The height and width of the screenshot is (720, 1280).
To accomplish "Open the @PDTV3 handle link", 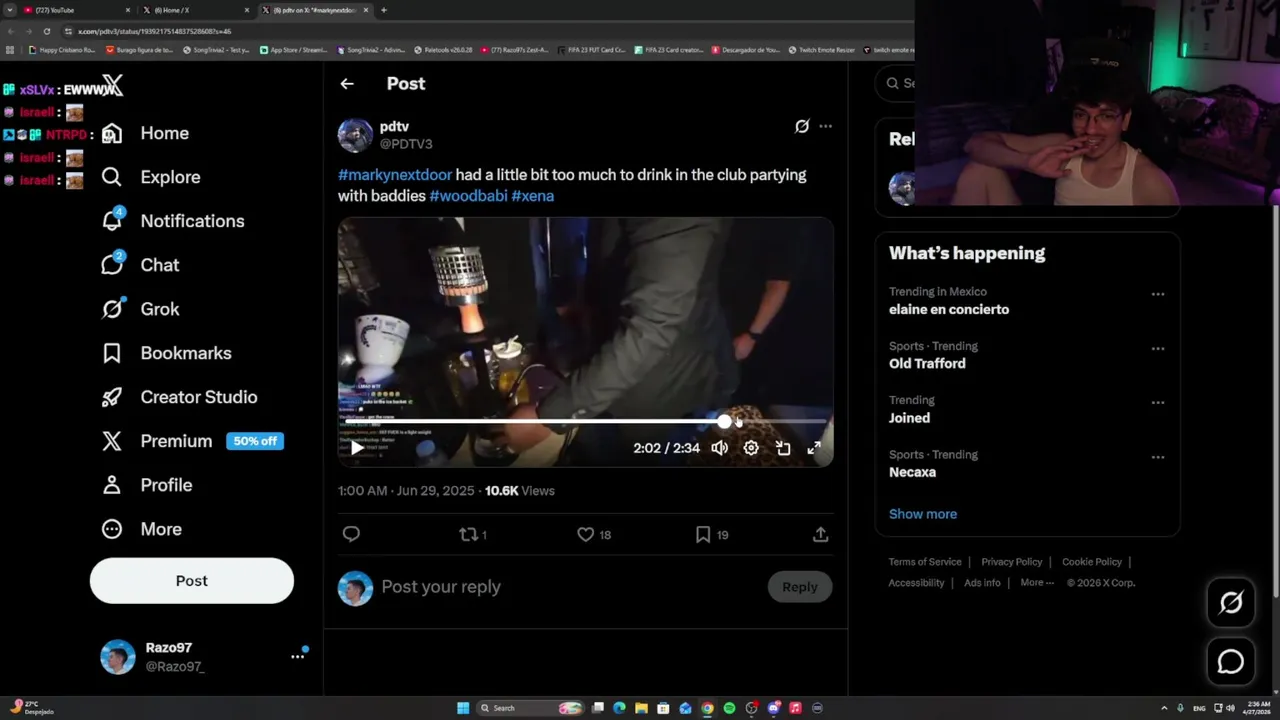I will (405, 144).
